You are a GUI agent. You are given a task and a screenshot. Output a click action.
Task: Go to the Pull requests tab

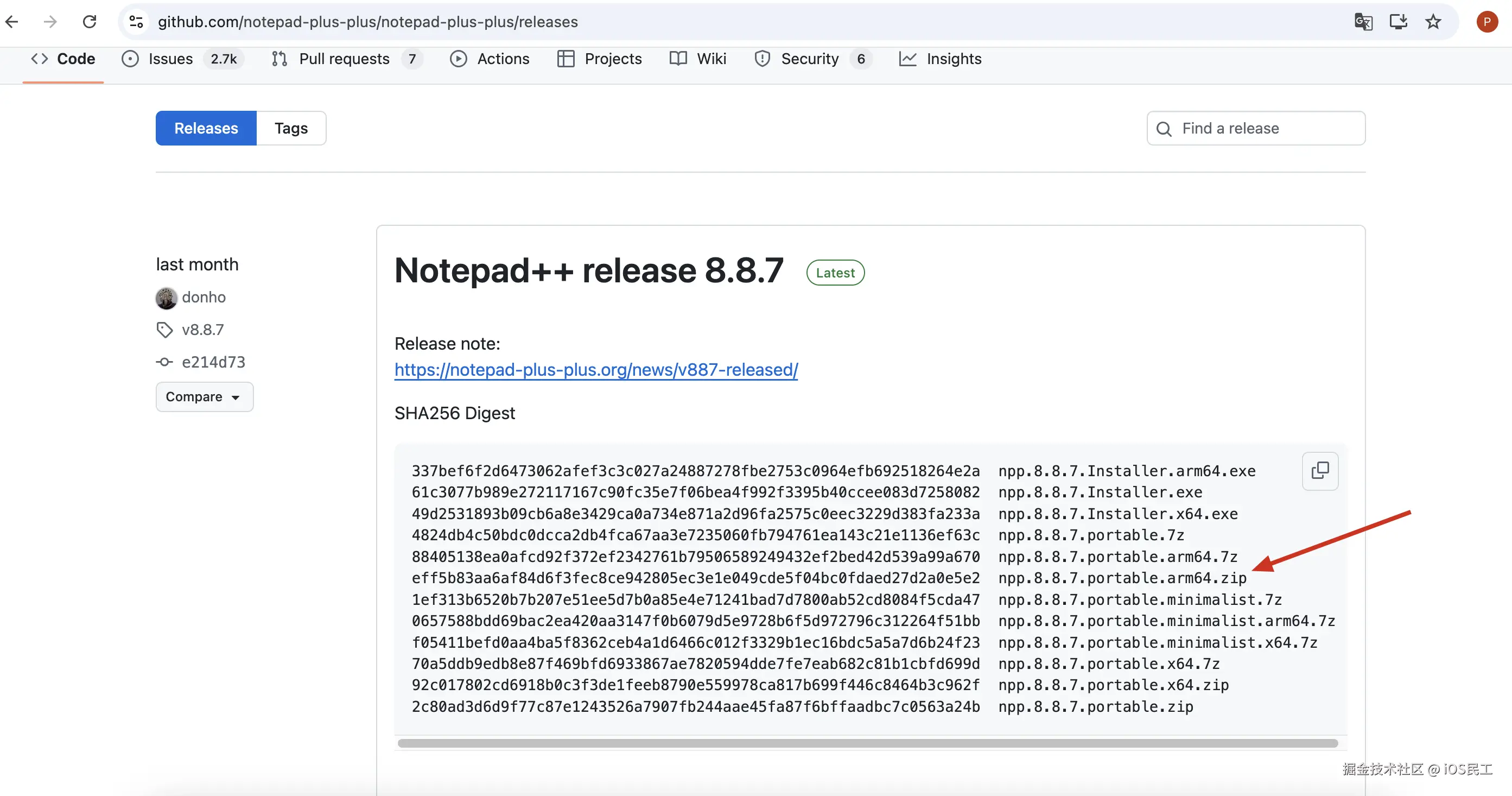(x=344, y=59)
